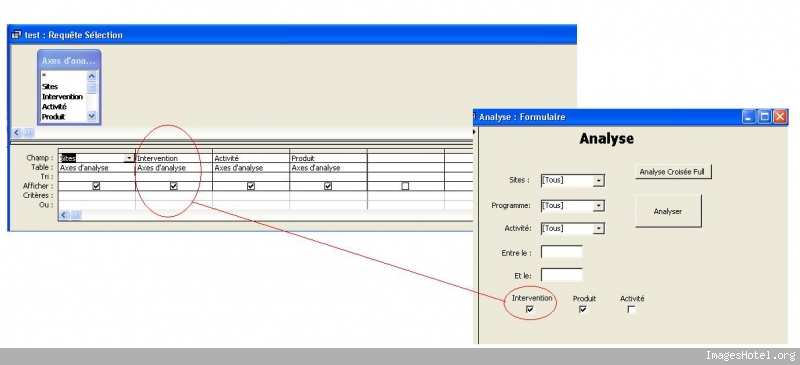Screen dimensions: 800x365
Task: Enable Afficher checkbox in the empty fifth column
Action: pyautogui.click(x=405, y=186)
